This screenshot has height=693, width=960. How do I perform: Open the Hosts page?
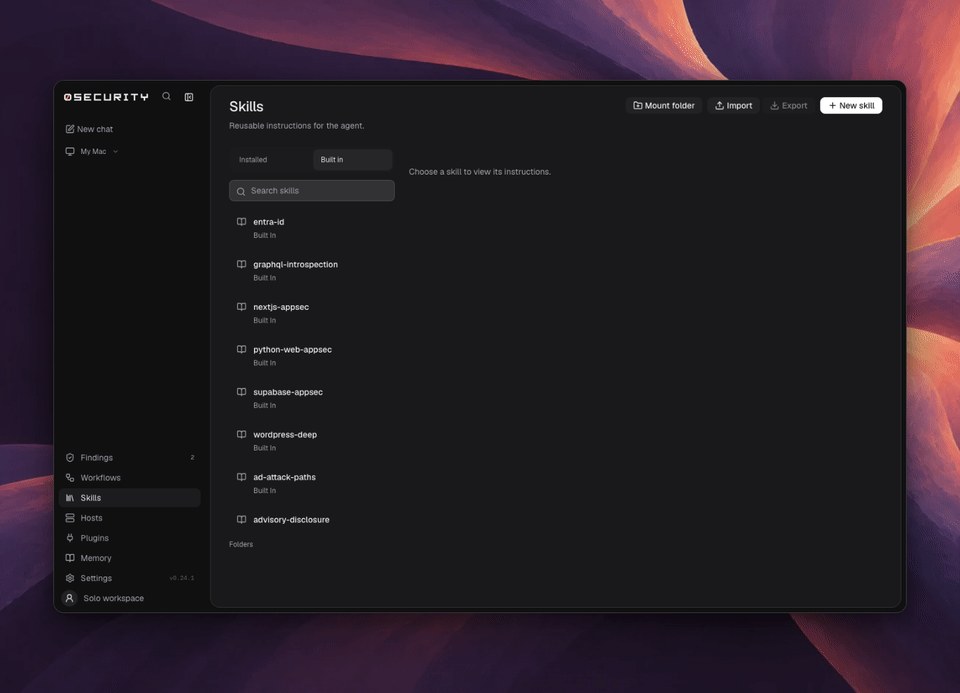point(130,518)
